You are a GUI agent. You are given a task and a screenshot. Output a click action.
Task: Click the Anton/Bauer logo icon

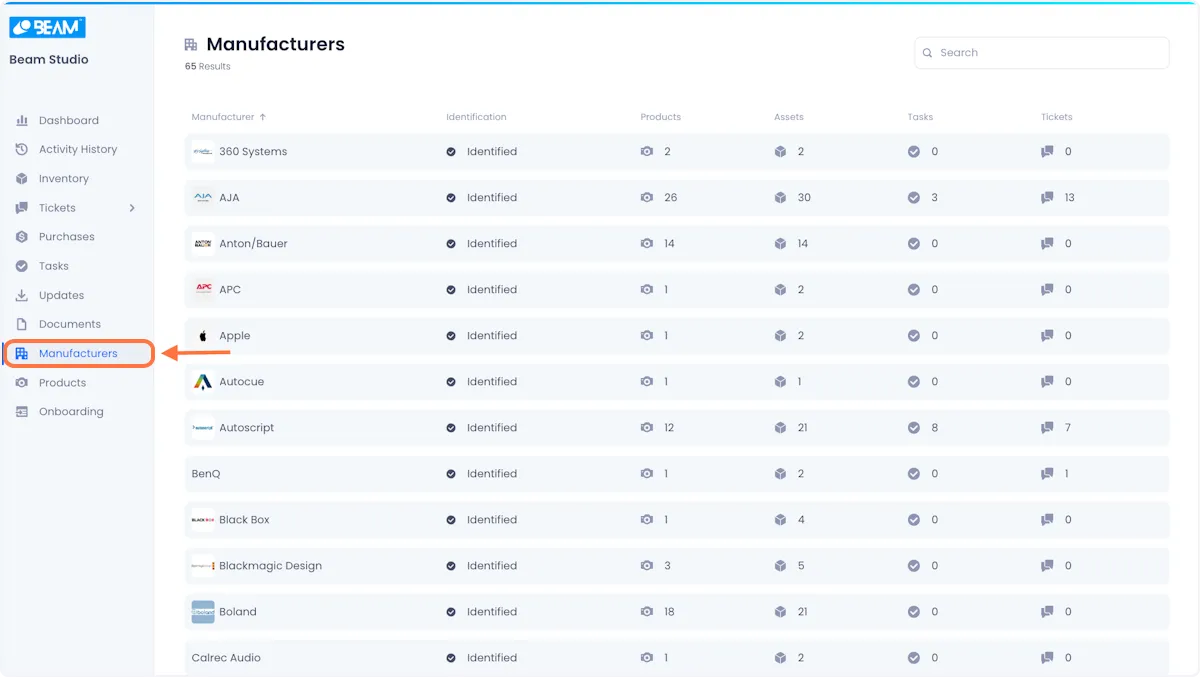click(203, 244)
